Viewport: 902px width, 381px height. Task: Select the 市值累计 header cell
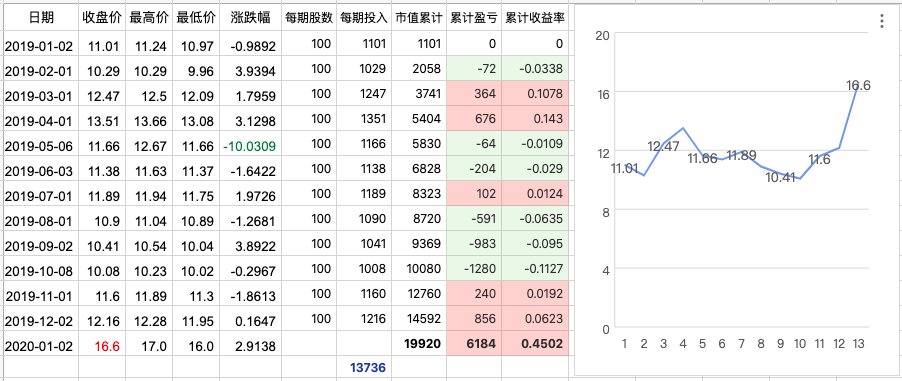coord(419,18)
